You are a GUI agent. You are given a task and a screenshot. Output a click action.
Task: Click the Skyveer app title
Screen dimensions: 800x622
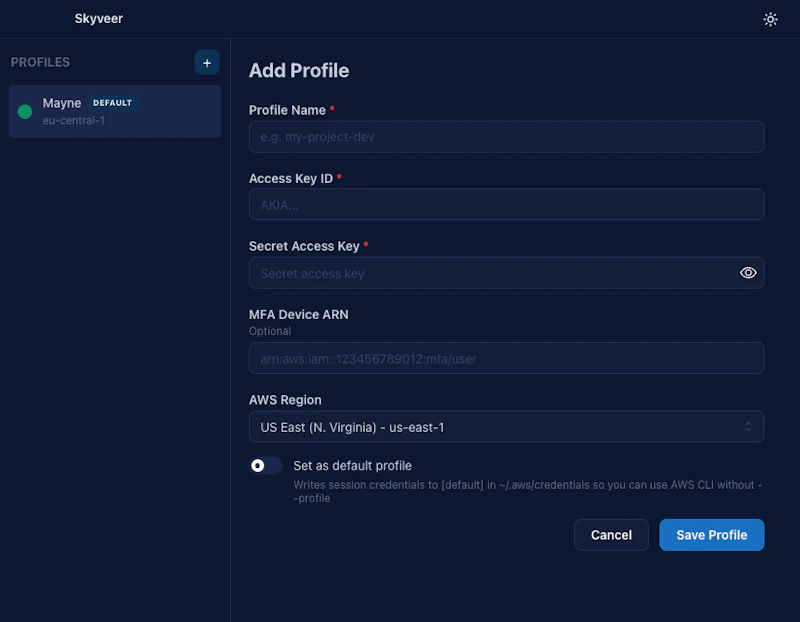98,19
